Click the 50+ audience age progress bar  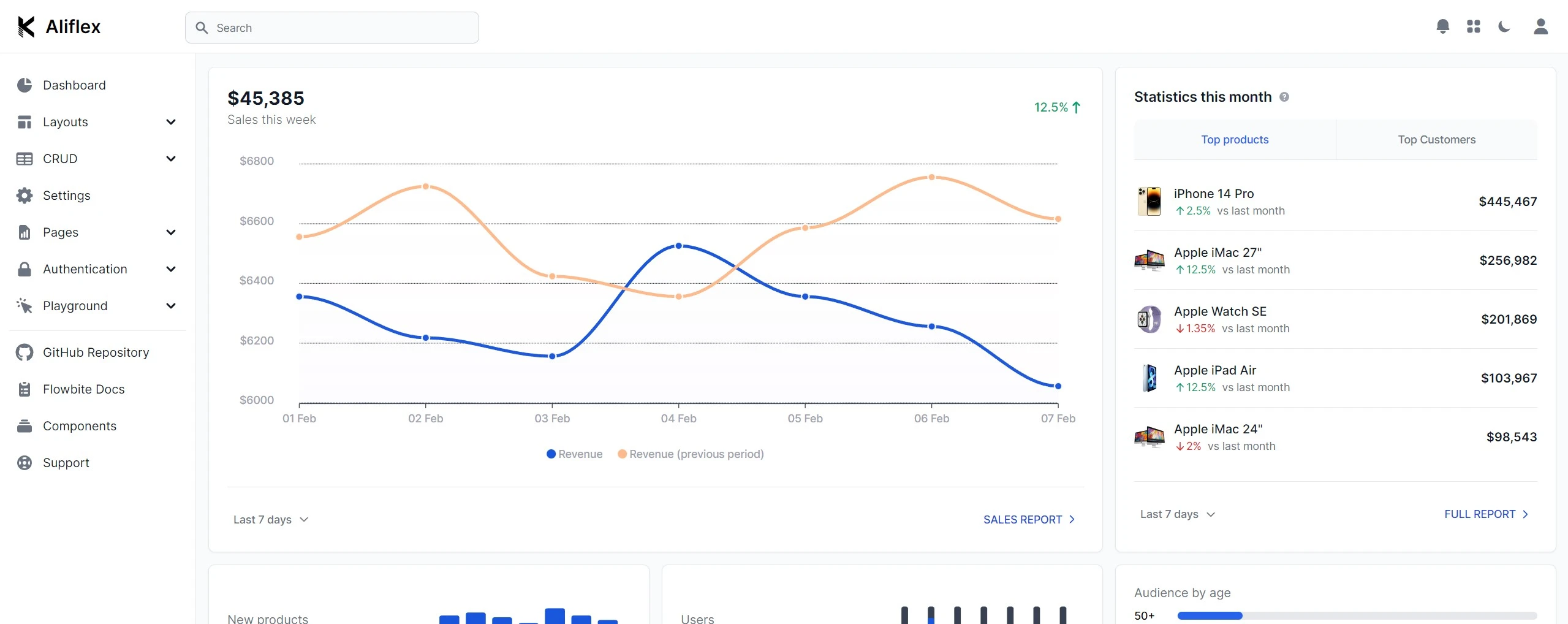[1357, 615]
